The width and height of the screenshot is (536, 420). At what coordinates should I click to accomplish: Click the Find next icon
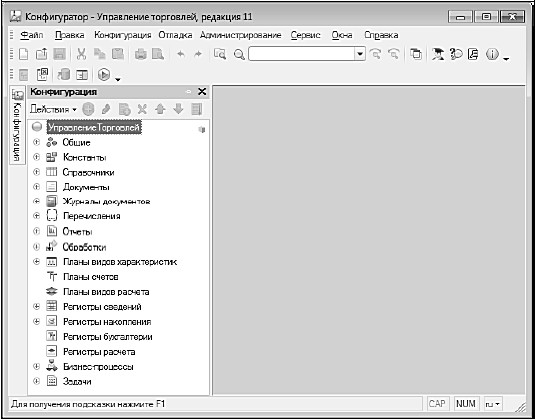point(376,54)
